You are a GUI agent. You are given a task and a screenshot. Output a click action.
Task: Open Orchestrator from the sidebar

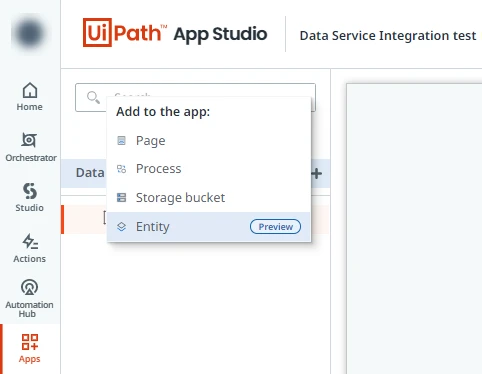[x=30, y=147]
